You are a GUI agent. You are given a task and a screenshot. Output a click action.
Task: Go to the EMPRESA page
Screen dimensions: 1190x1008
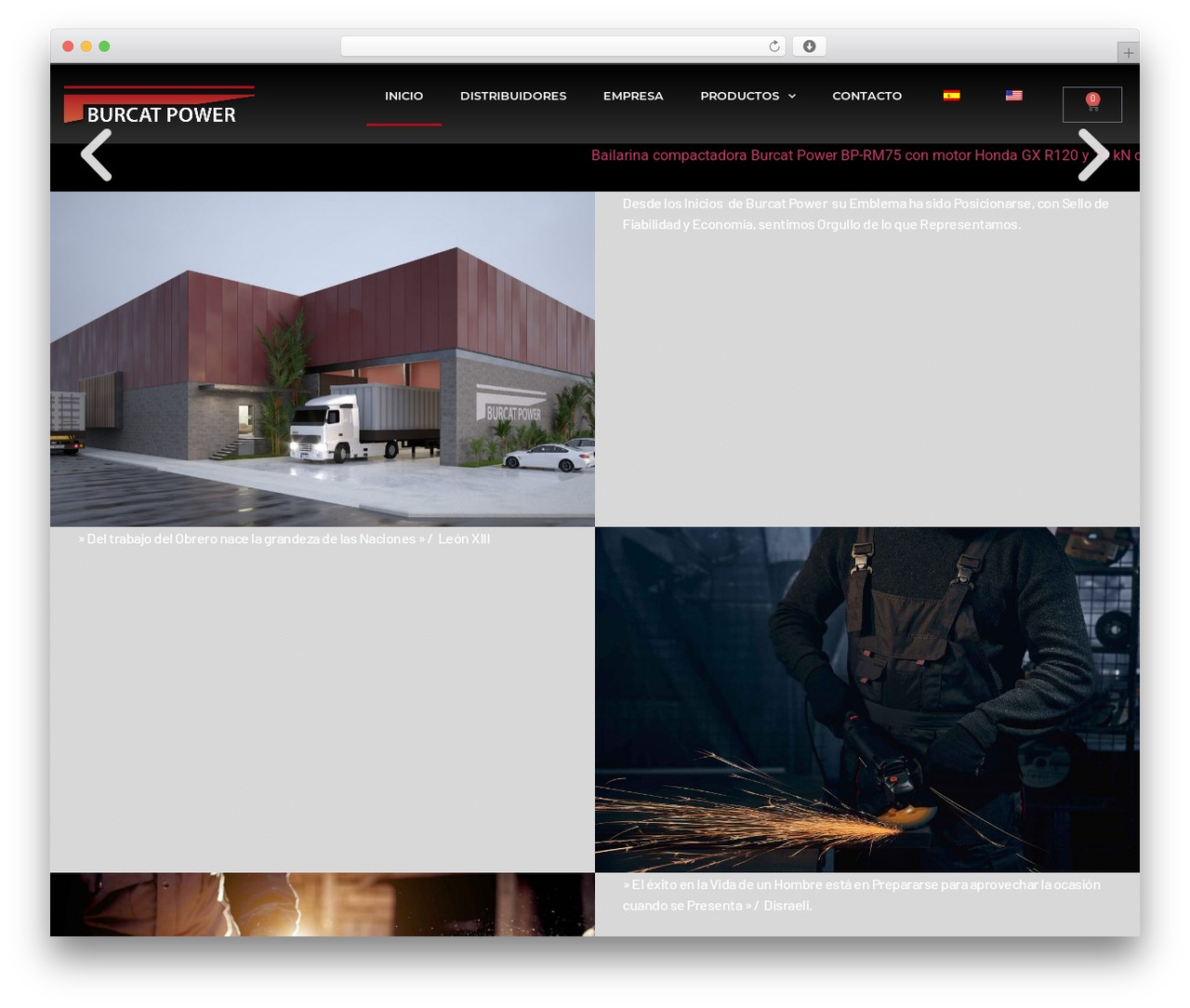pos(633,96)
